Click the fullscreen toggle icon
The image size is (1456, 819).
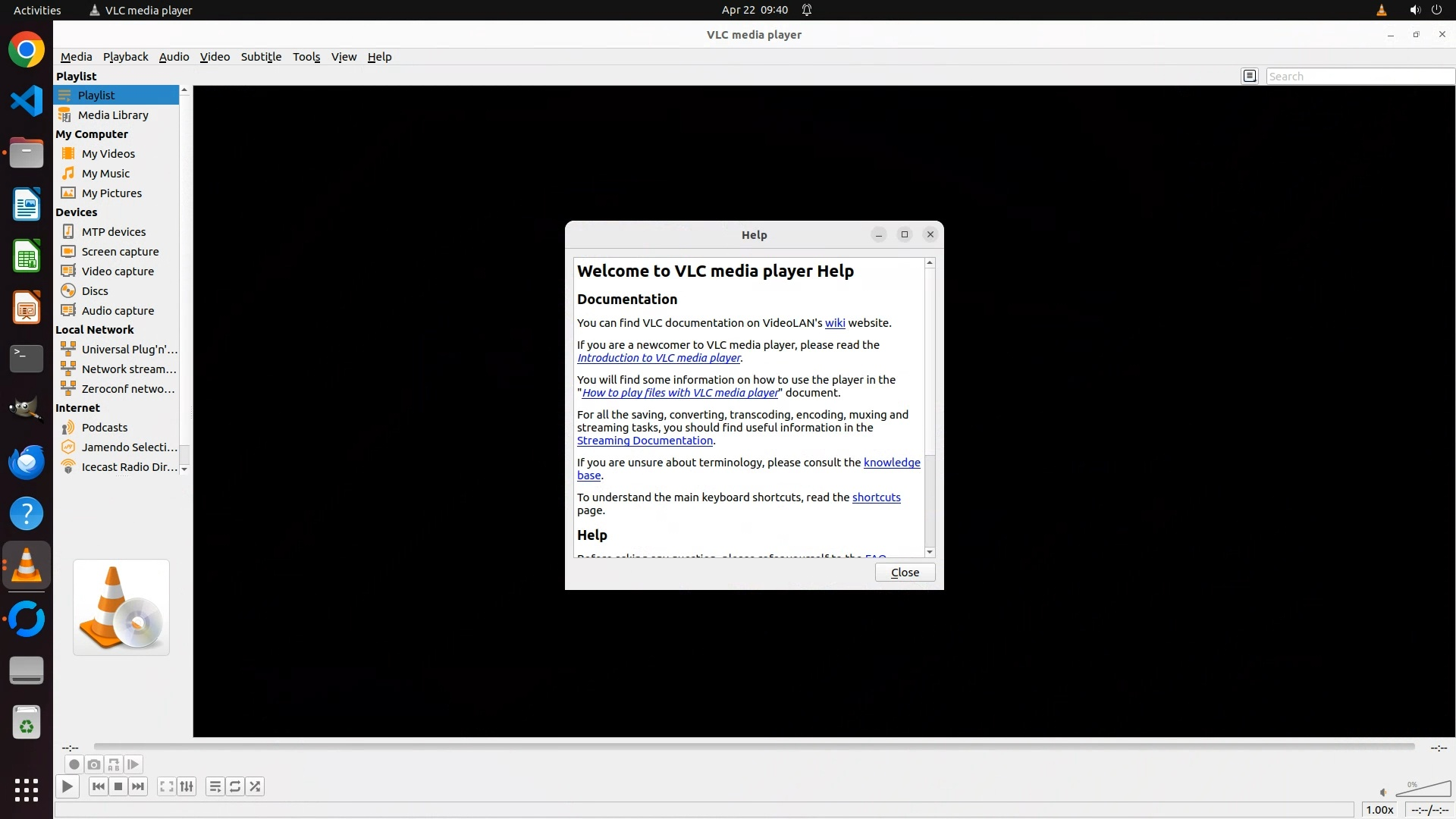pyautogui.click(x=167, y=786)
